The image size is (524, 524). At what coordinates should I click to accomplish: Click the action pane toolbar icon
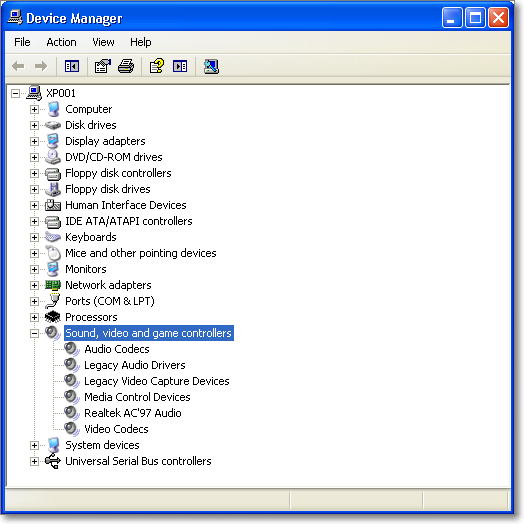tap(180, 66)
